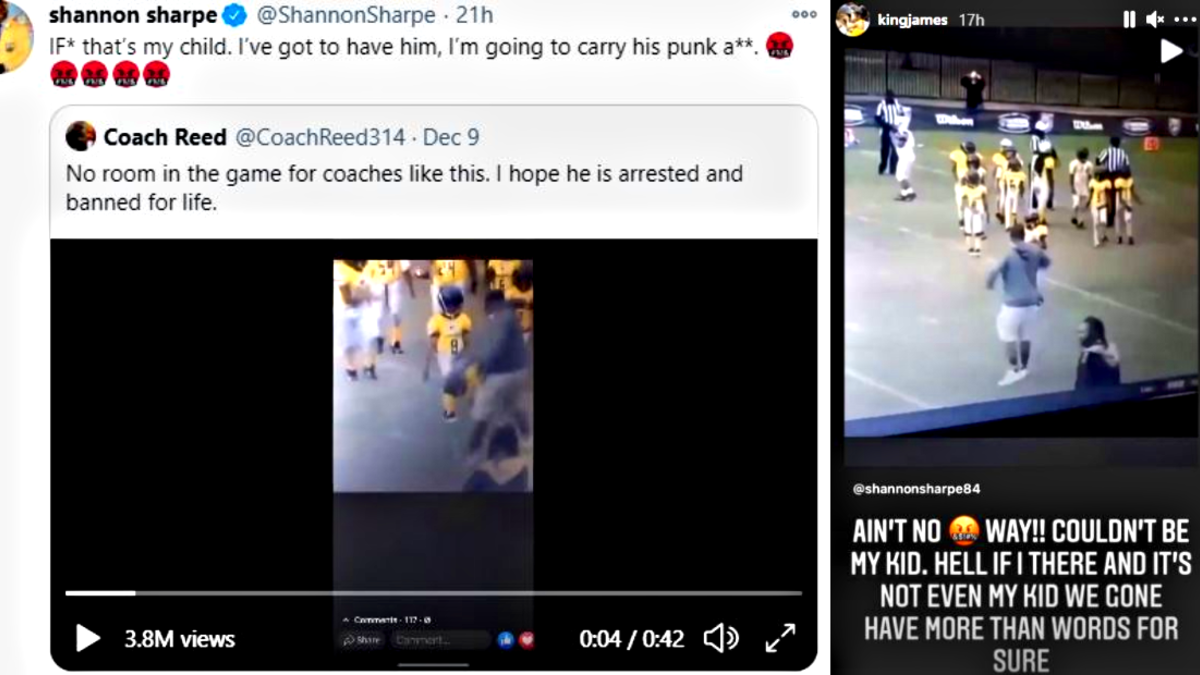
Task: Click the Comment field inside video
Action: coord(440,640)
